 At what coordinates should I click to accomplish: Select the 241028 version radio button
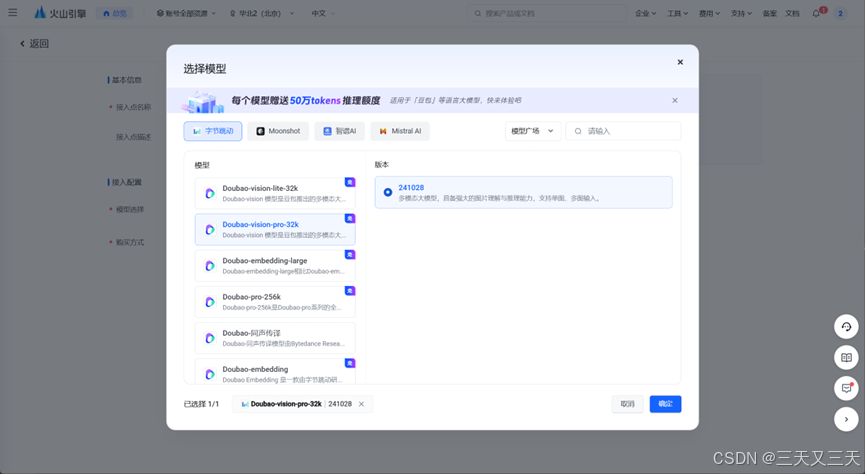388,192
